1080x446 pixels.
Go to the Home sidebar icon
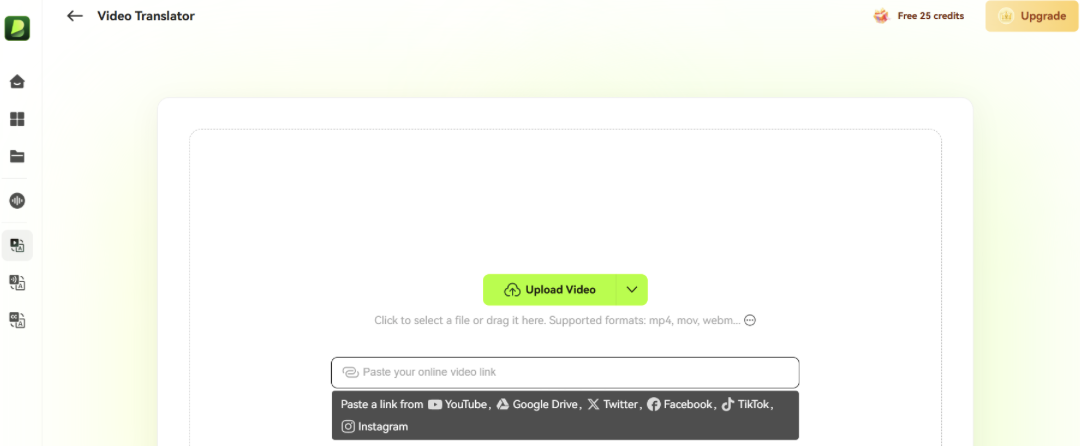[x=17, y=82]
